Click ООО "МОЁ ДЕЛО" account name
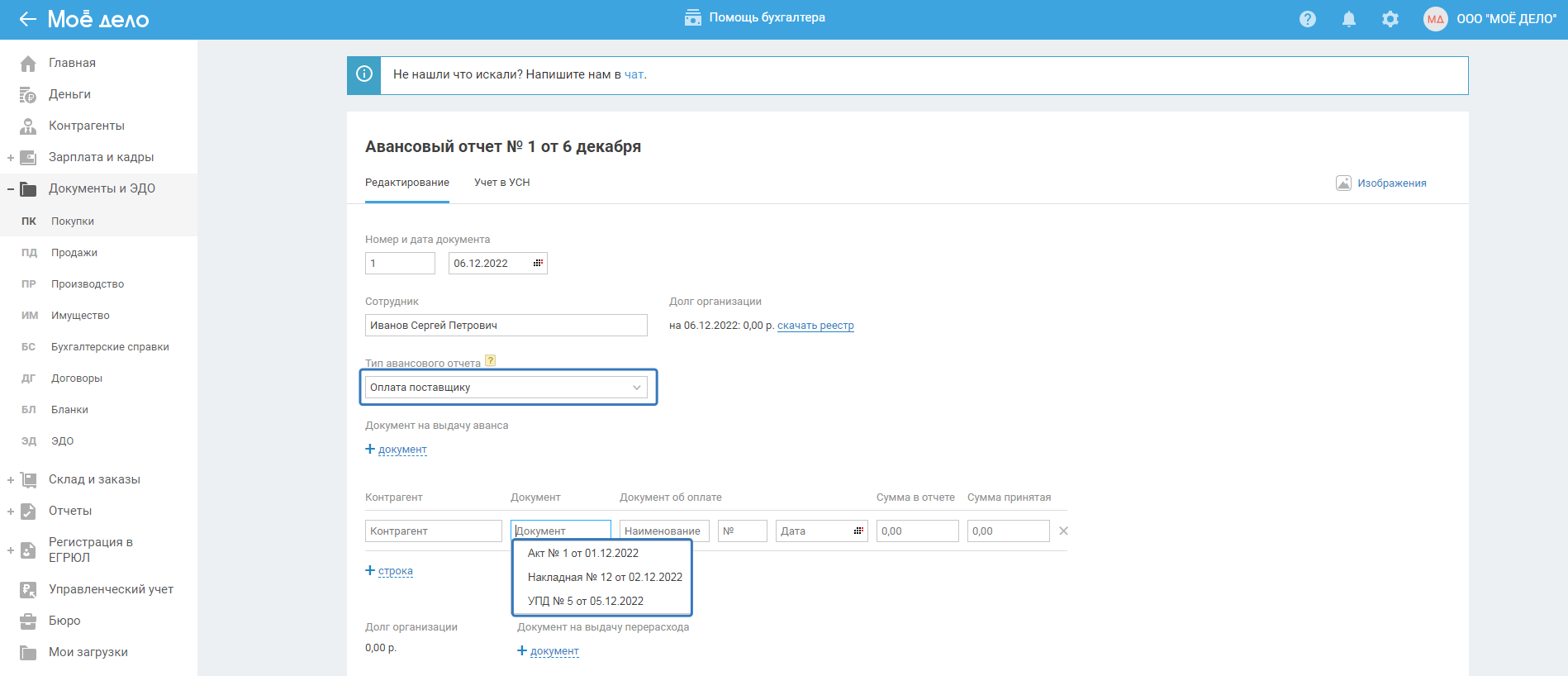 click(x=1507, y=19)
